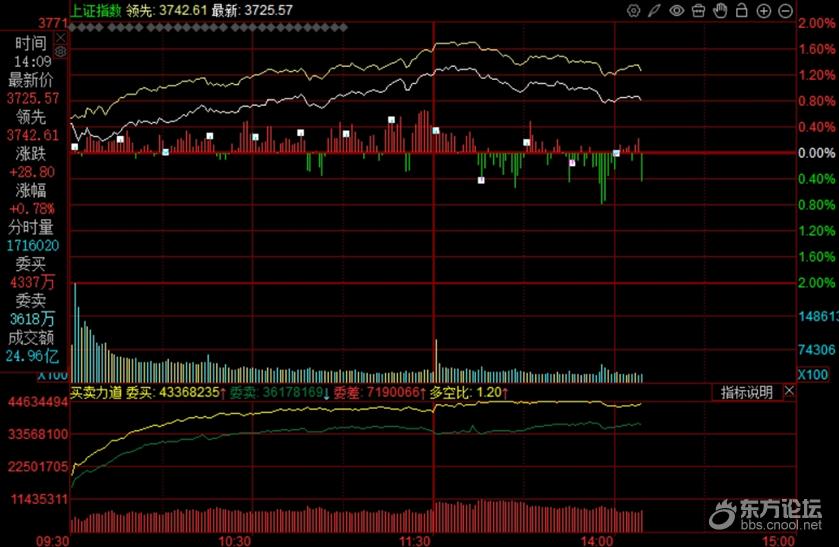
Task: Click green 0.80% axis label
Action: tap(817, 205)
